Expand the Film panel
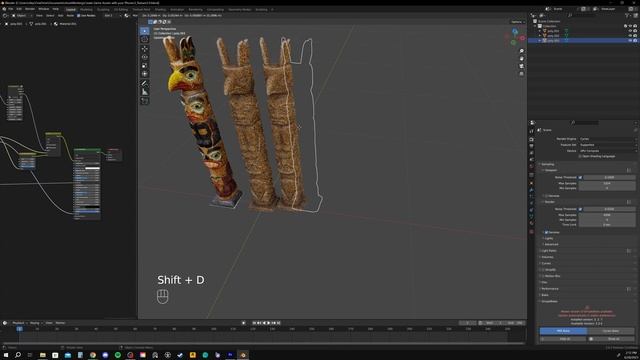Viewport: 640px width, 360px height. (x=544, y=282)
